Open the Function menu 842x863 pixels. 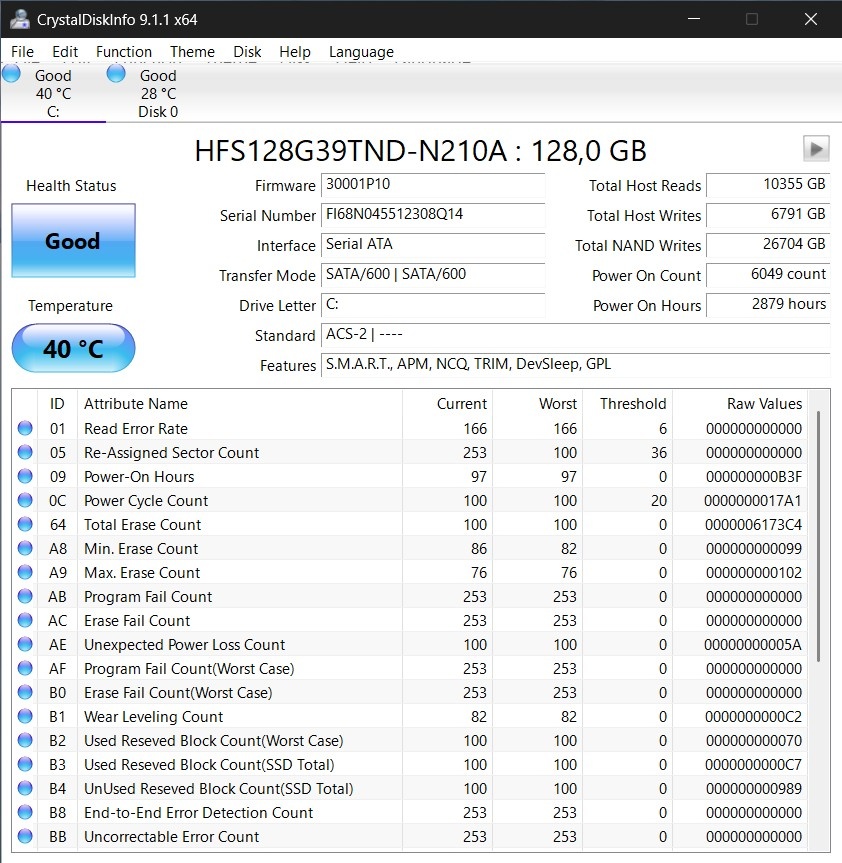coord(124,51)
